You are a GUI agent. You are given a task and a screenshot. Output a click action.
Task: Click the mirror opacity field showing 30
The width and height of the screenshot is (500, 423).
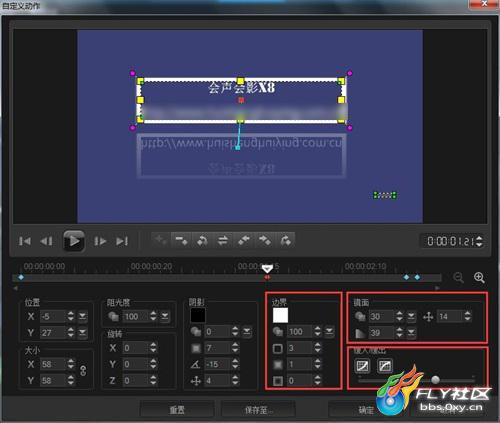point(381,316)
